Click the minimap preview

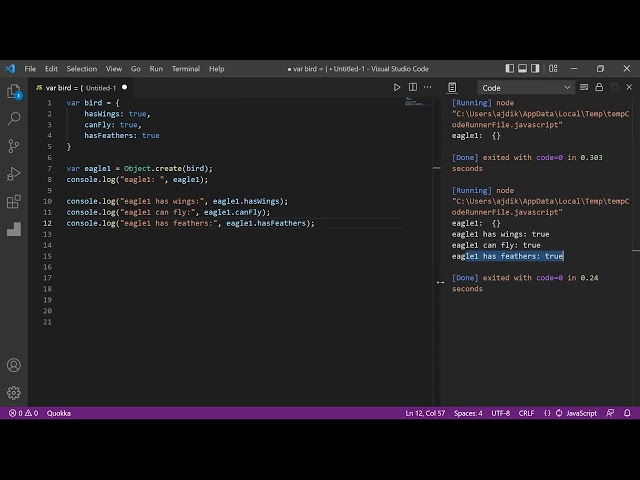coord(418,102)
